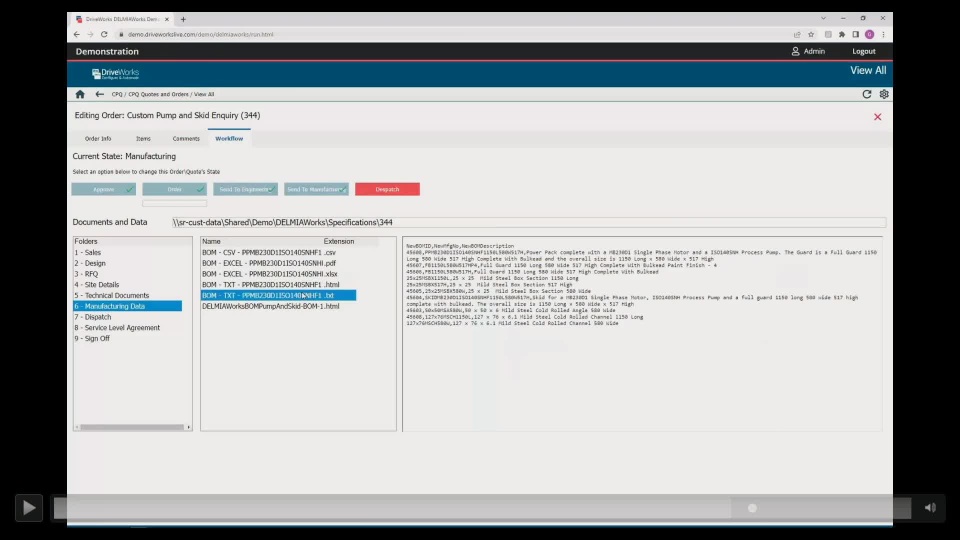Click the video volume speaker icon

click(x=930, y=508)
